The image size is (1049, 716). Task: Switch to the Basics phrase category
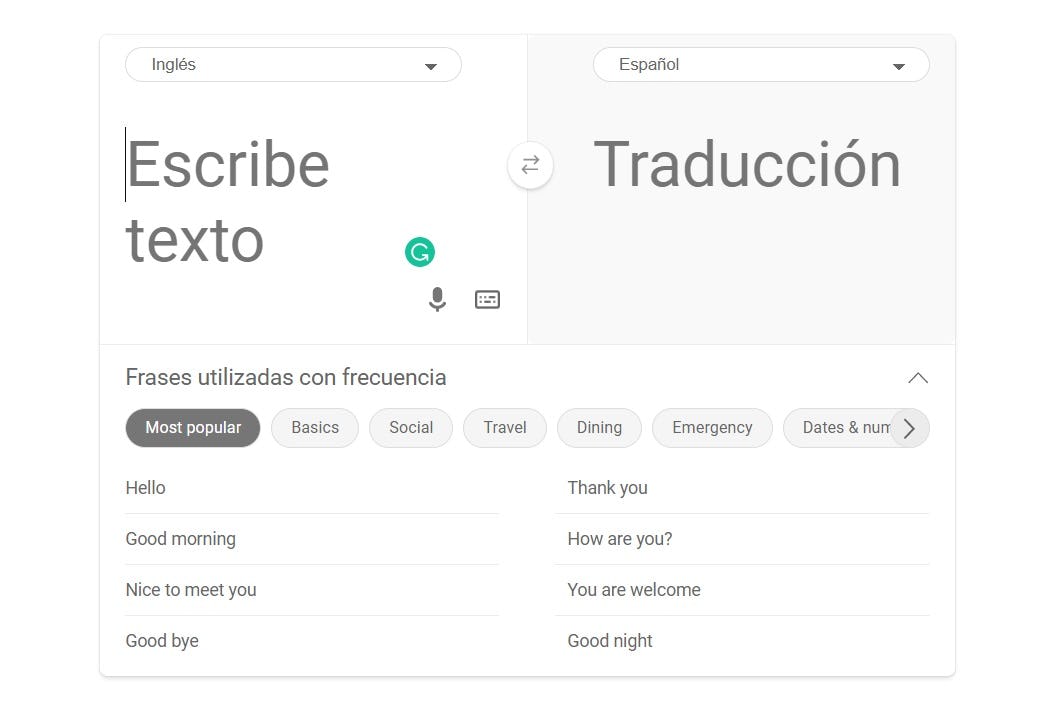(315, 428)
